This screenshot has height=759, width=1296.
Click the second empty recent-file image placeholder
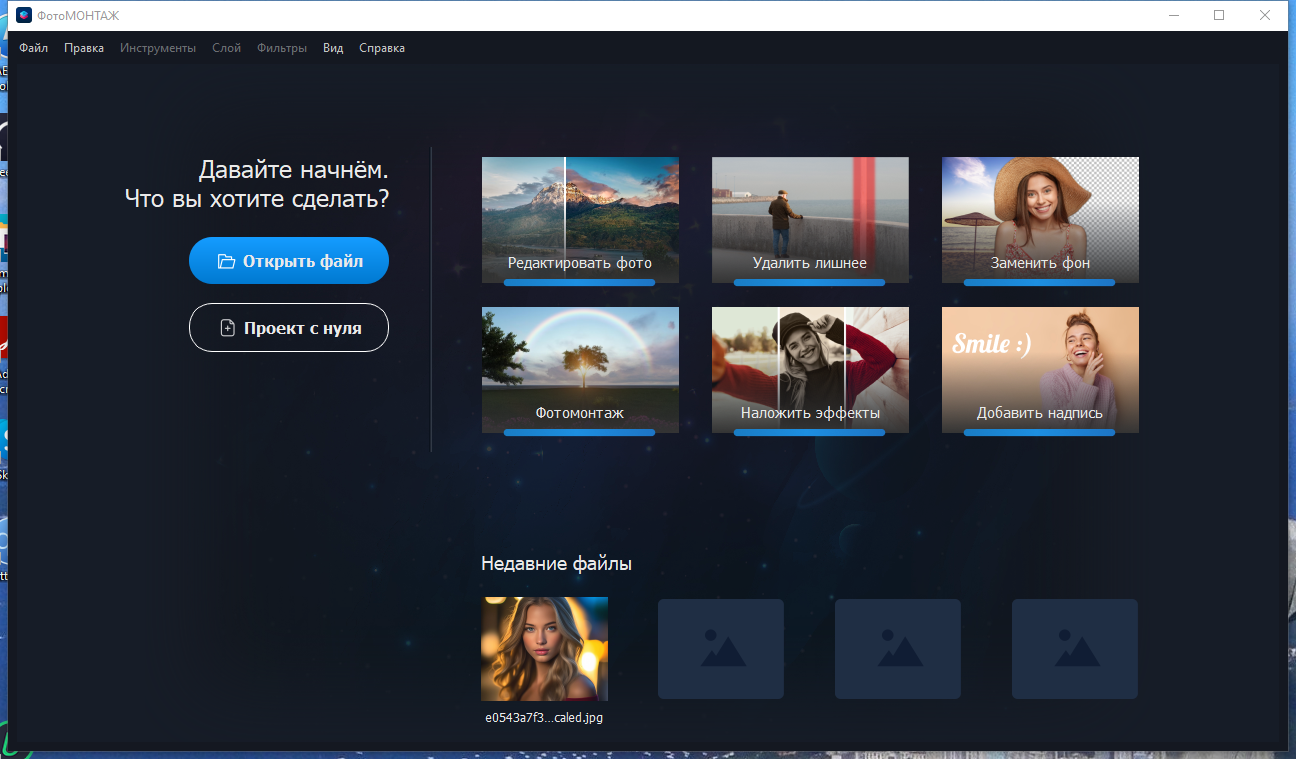pos(897,649)
